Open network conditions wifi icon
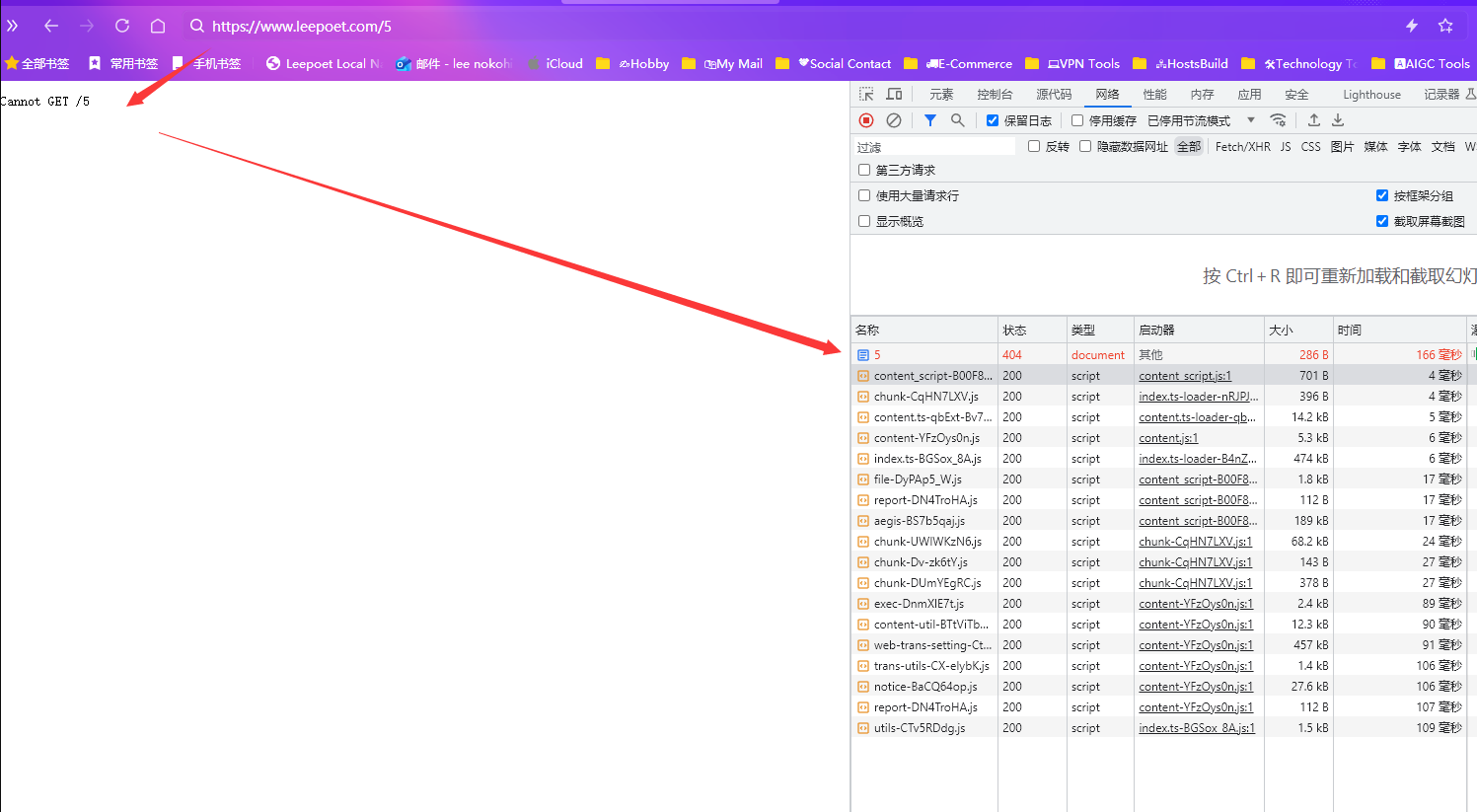Screen dimensions: 1477x812 (1278, 120)
